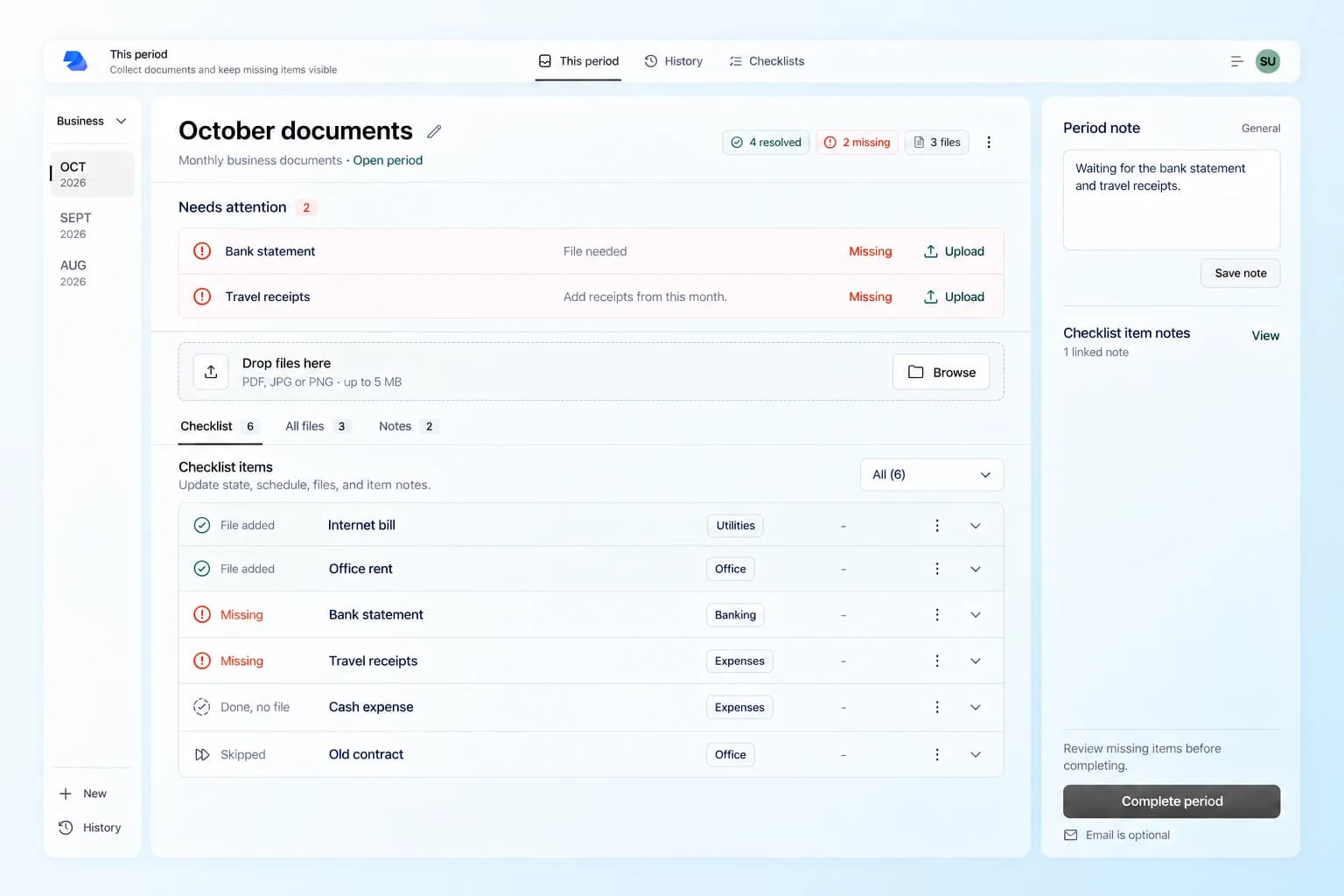Open the more menu for Travel receipts row

[x=937, y=661]
